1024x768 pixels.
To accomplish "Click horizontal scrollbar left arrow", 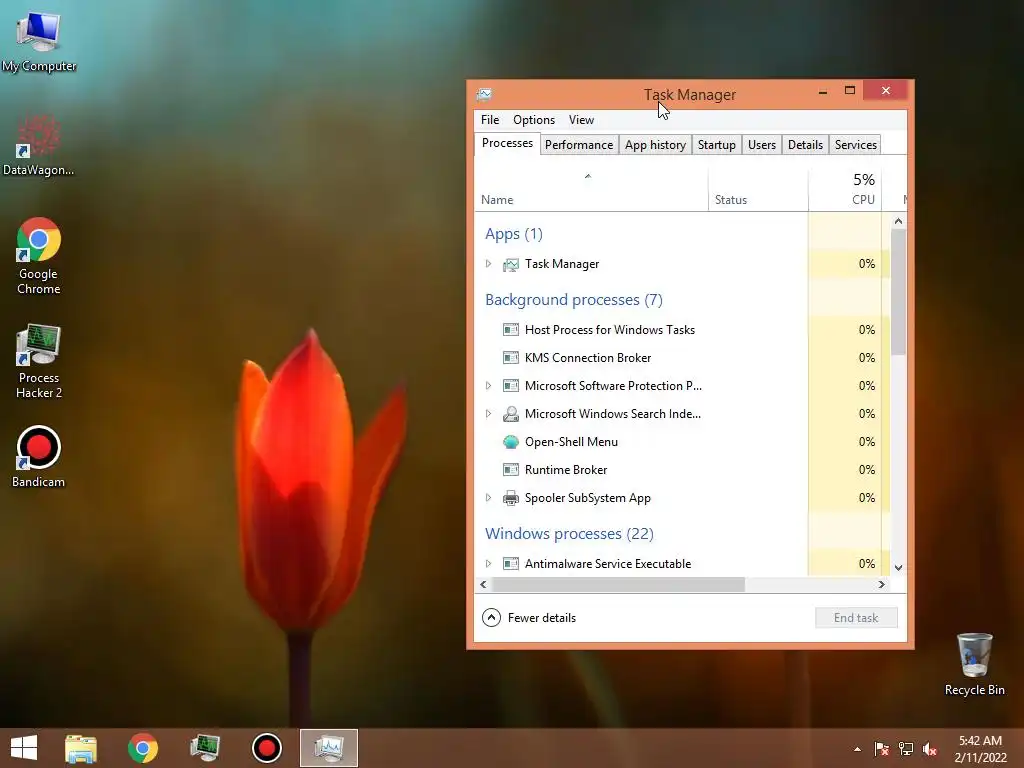I will click(483, 584).
